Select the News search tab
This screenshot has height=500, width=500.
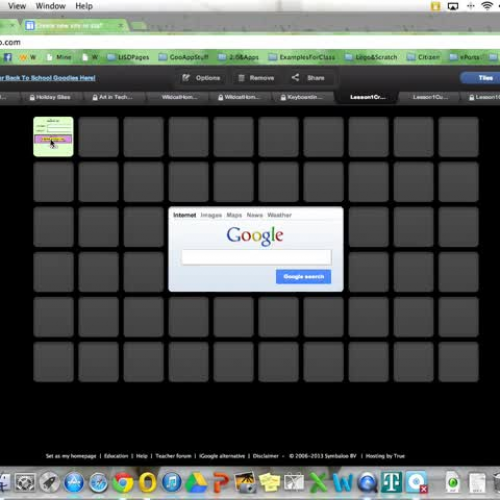[255, 215]
